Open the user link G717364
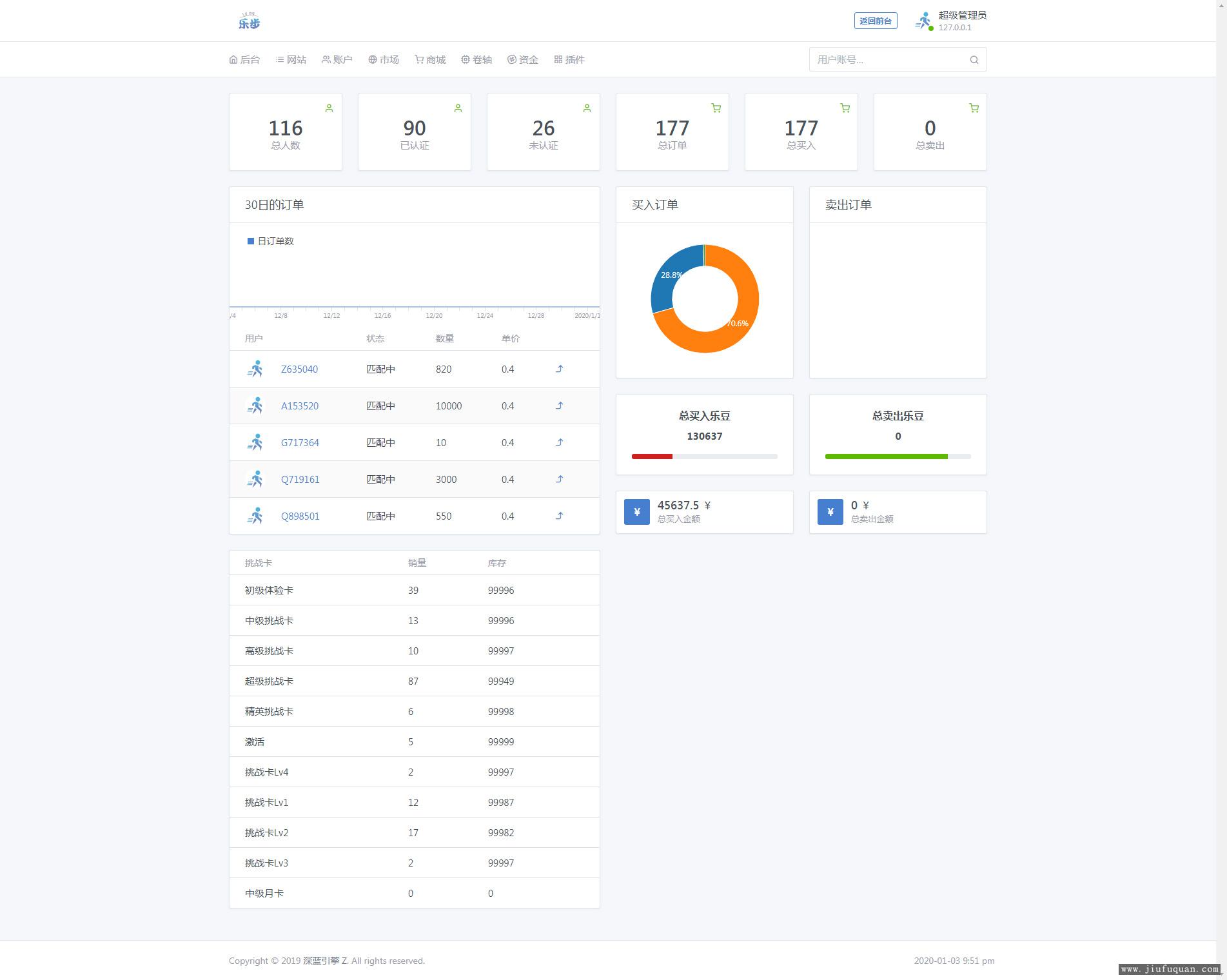 300,443
